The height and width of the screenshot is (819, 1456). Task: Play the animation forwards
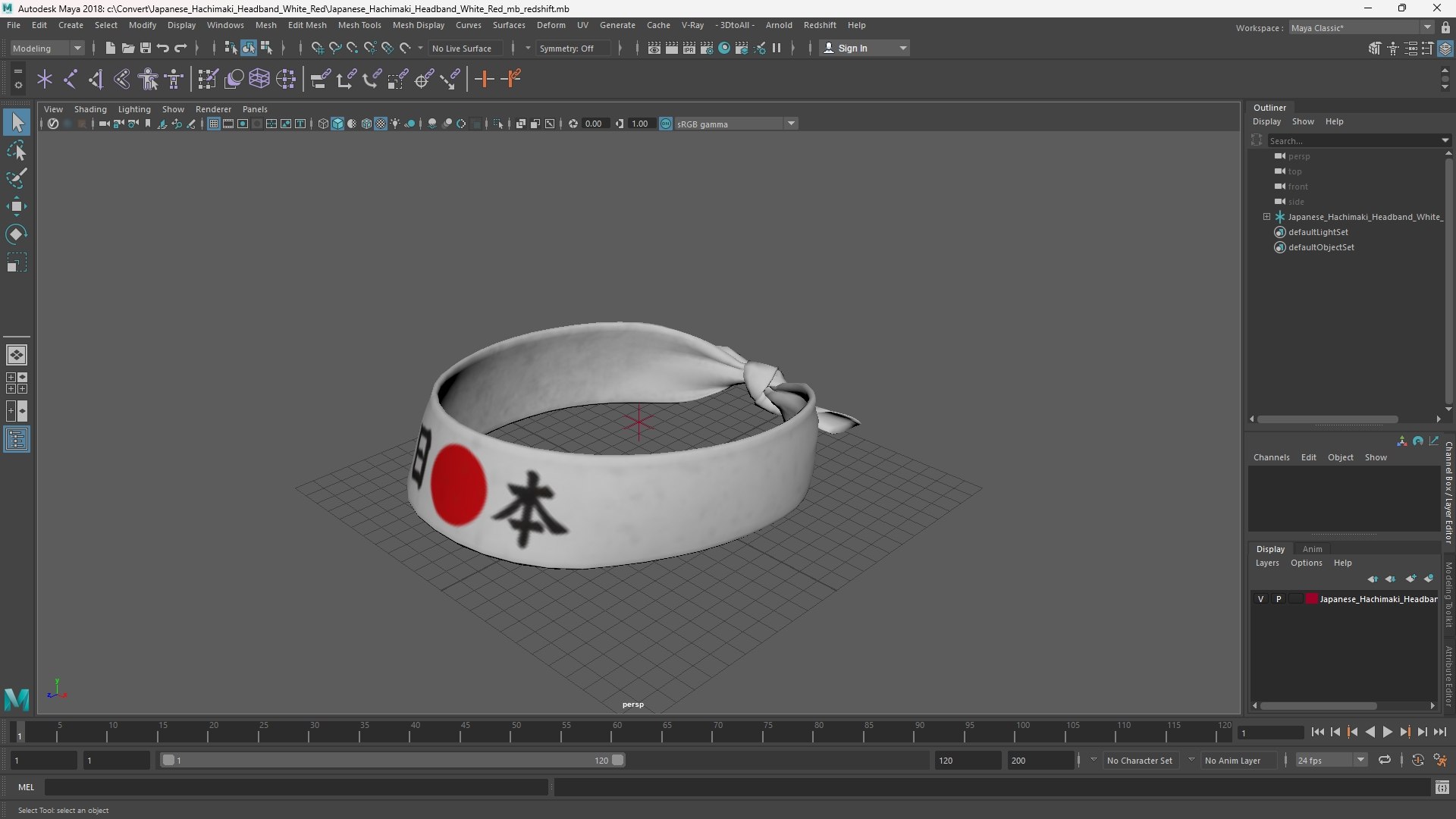(1387, 732)
